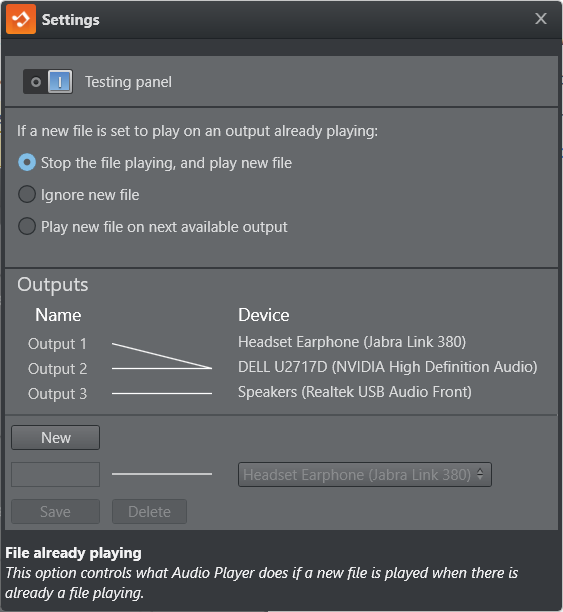563x612 pixels.
Task: Click Speakers (Realtek USB Audio Front) entry
Action: [x=355, y=392]
